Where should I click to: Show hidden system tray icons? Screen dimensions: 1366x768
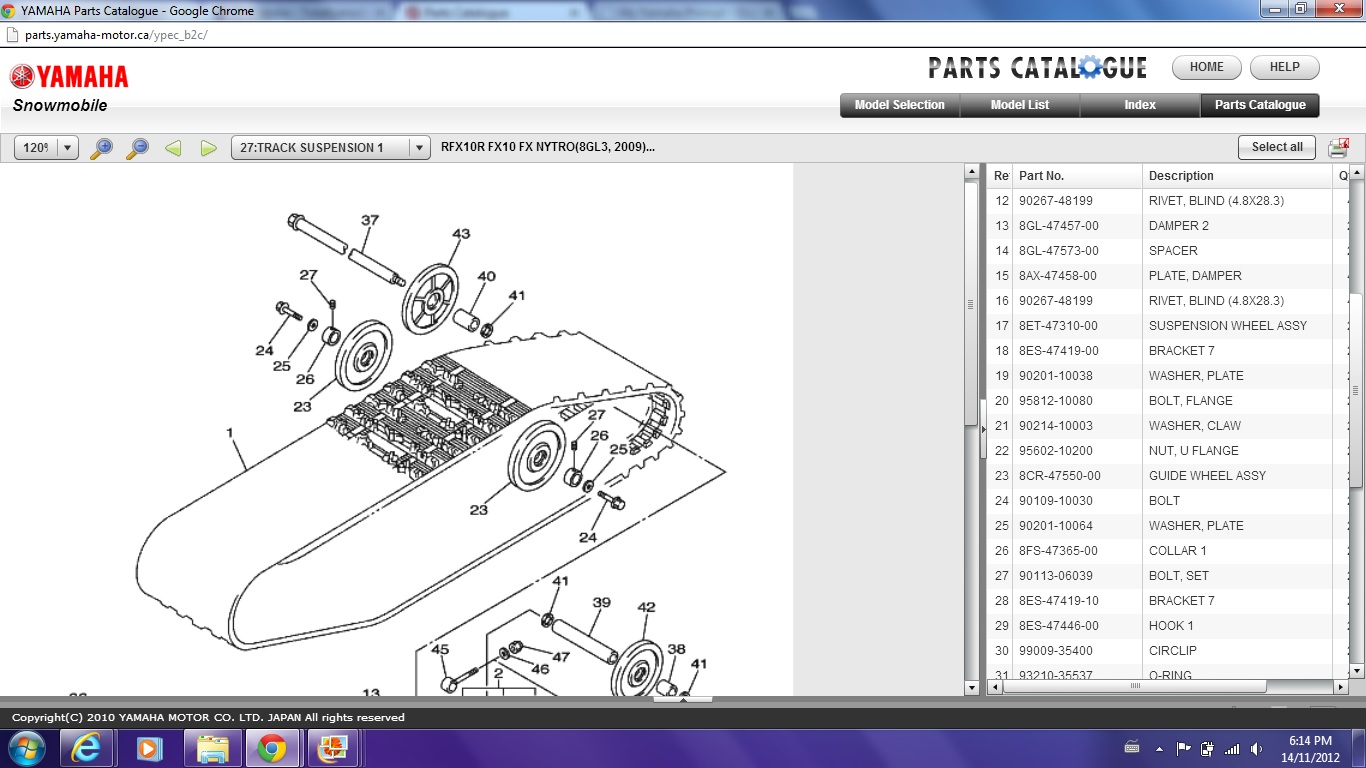pyautogui.click(x=1159, y=748)
